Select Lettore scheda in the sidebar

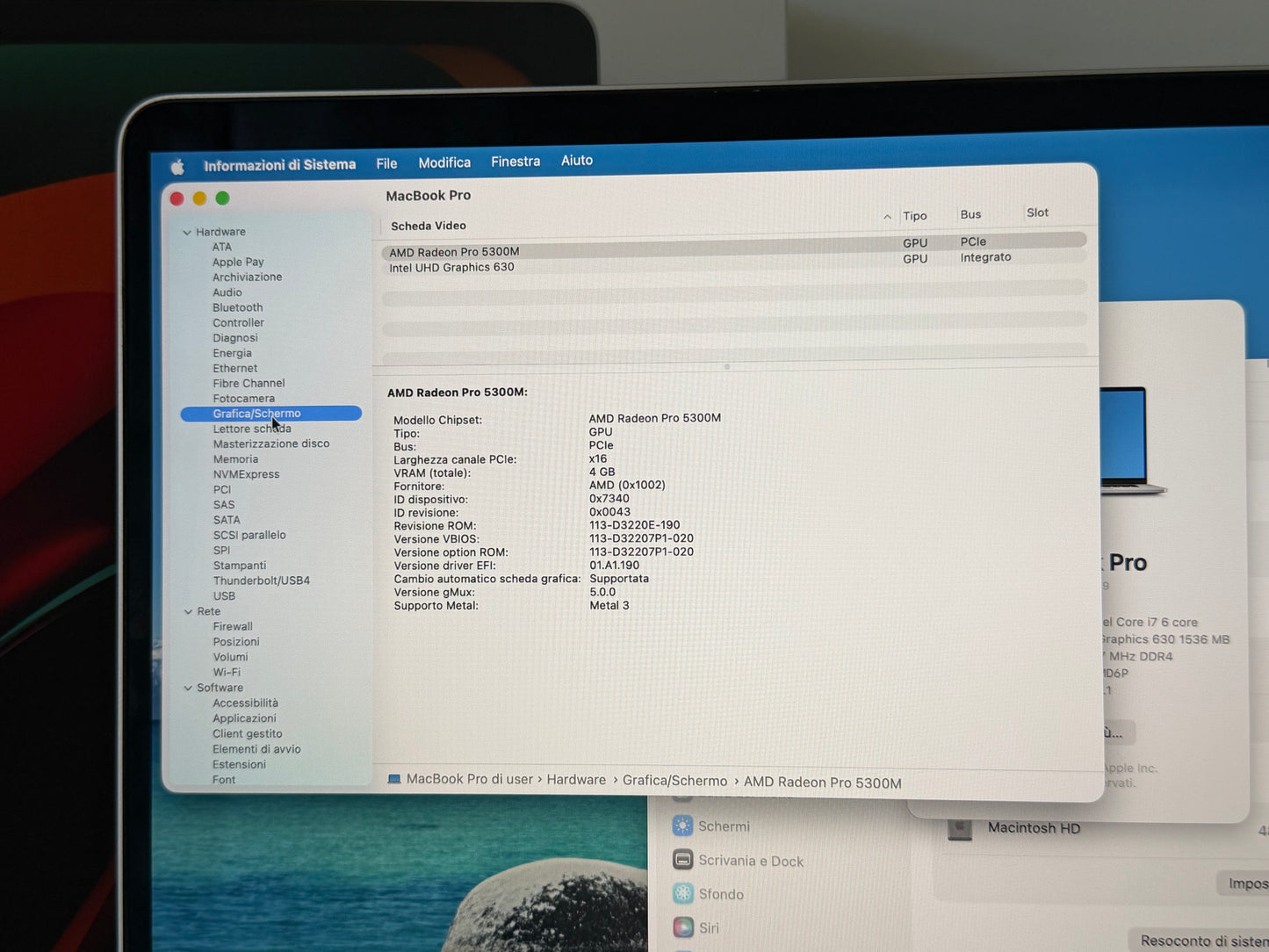(x=252, y=429)
